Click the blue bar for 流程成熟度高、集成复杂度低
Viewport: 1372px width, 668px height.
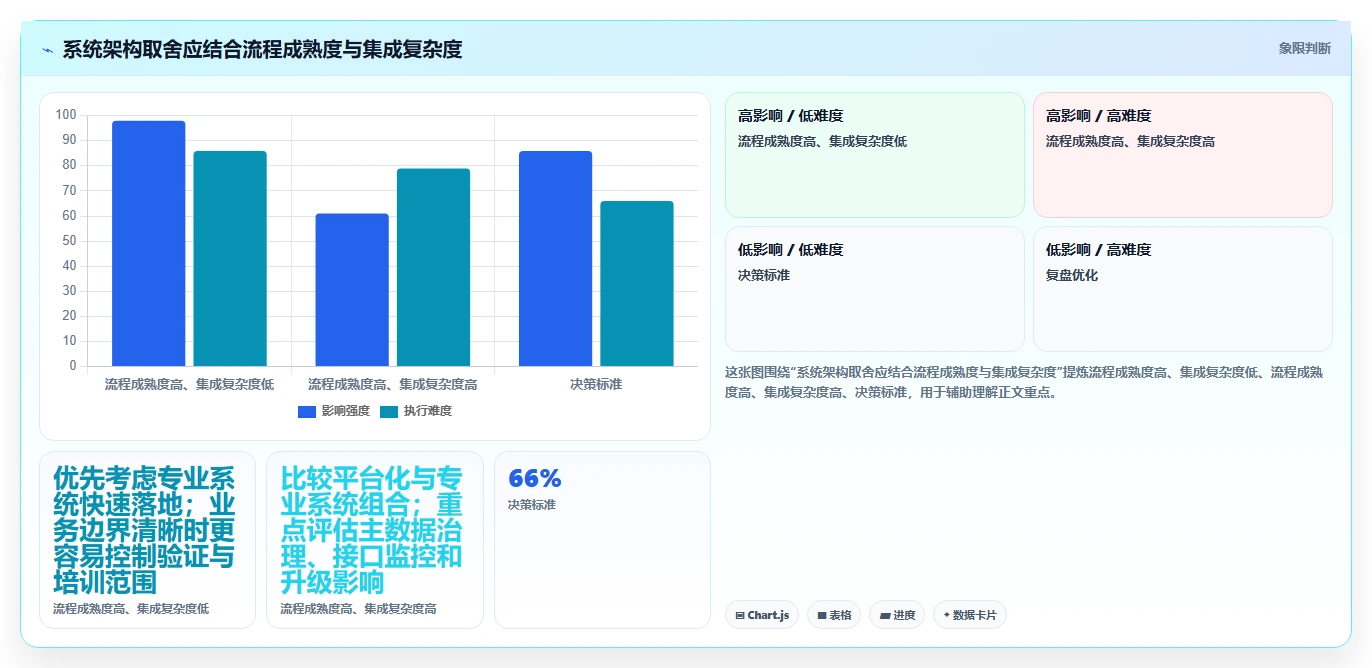pos(148,243)
